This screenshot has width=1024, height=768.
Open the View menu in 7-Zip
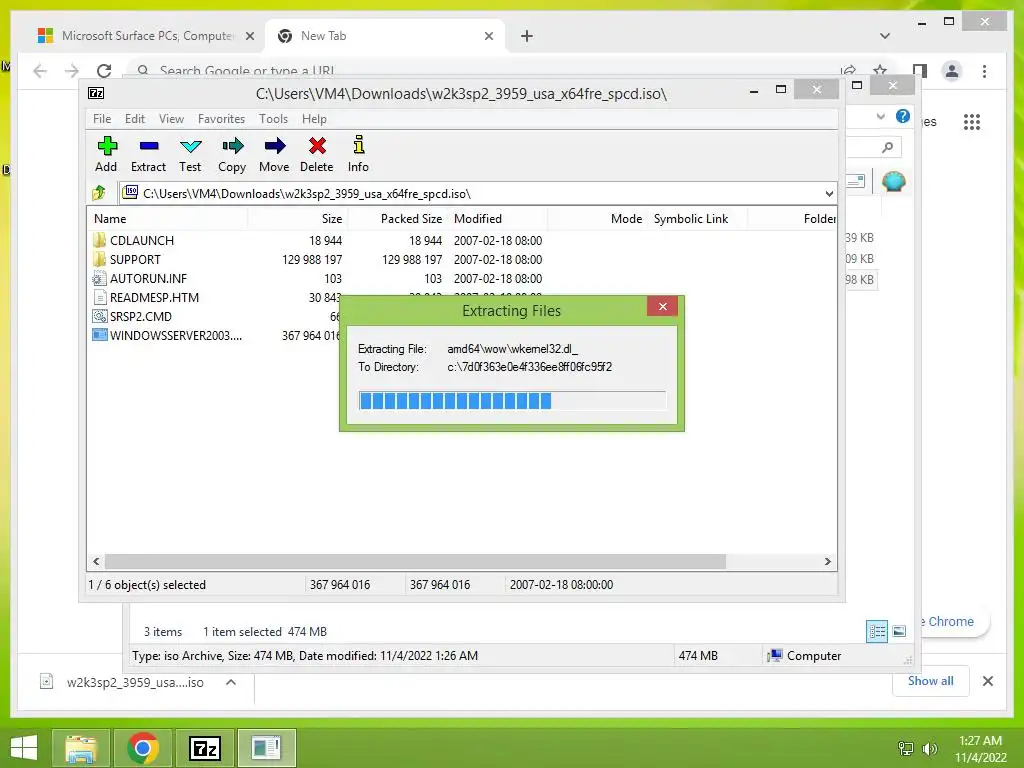tap(171, 119)
